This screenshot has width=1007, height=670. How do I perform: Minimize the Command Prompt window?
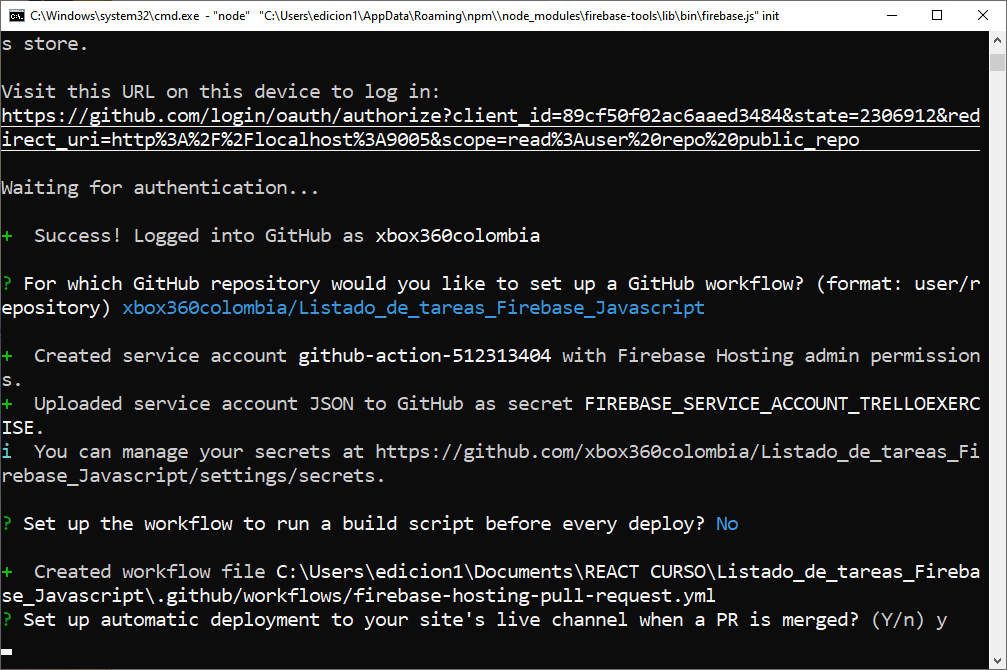[x=891, y=15]
